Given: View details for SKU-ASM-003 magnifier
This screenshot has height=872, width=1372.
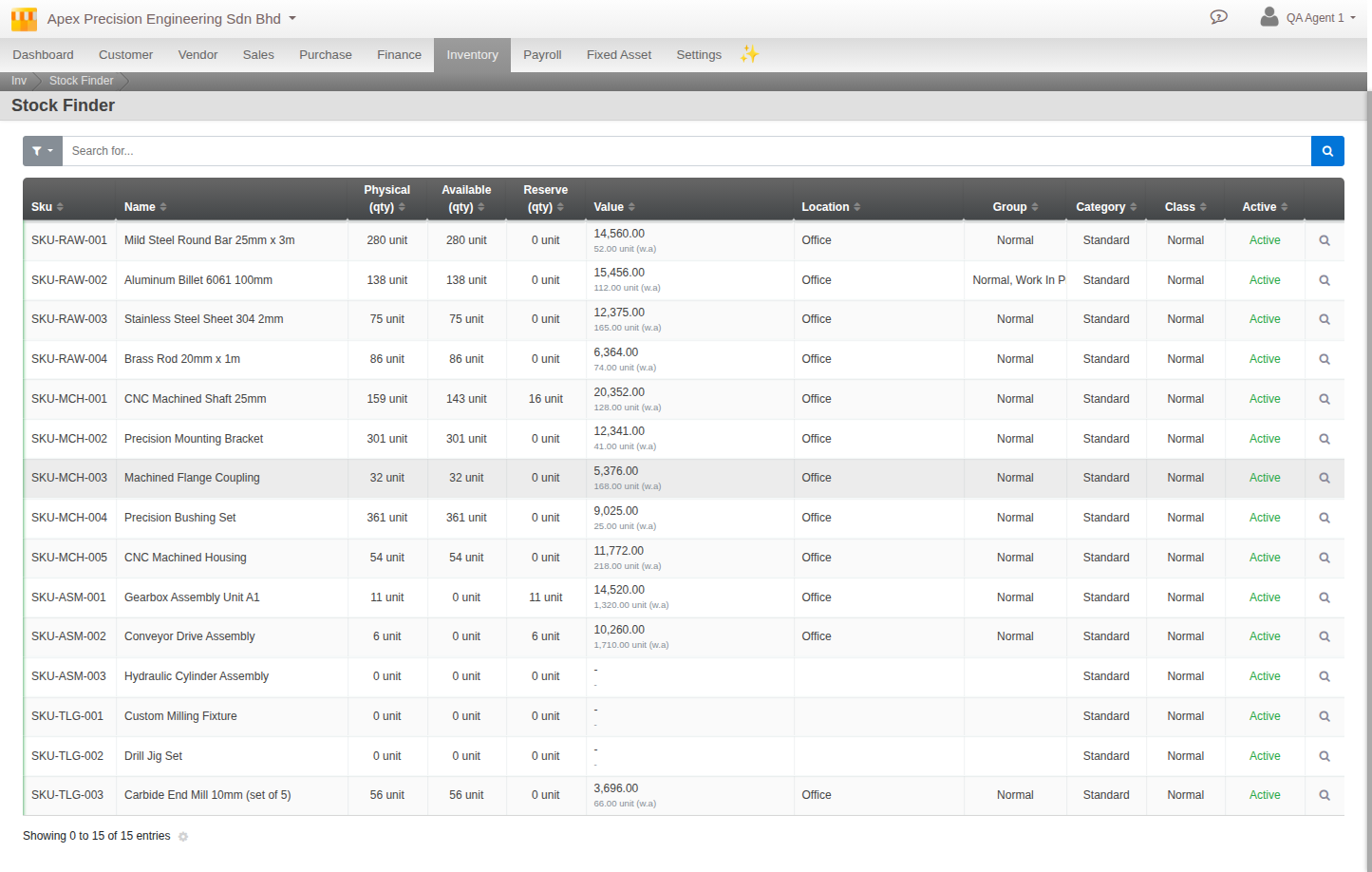Looking at the screenshot, I should [x=1325, y=676].
